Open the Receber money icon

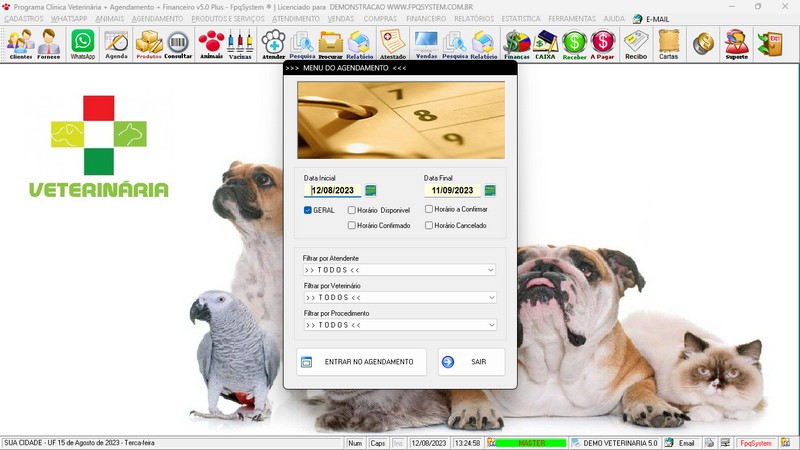(575, 44)
